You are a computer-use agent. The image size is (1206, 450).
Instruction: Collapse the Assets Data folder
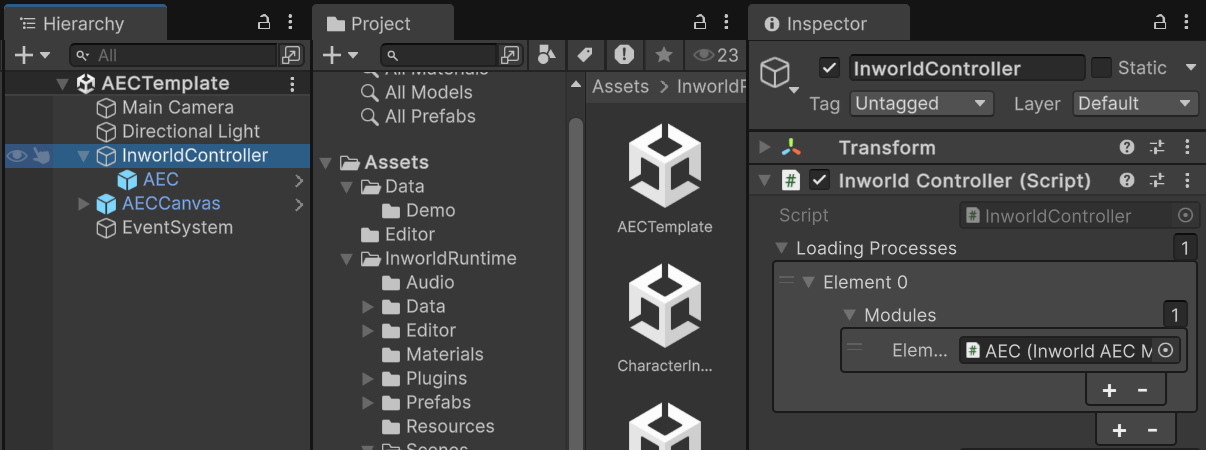pos(347,187)
